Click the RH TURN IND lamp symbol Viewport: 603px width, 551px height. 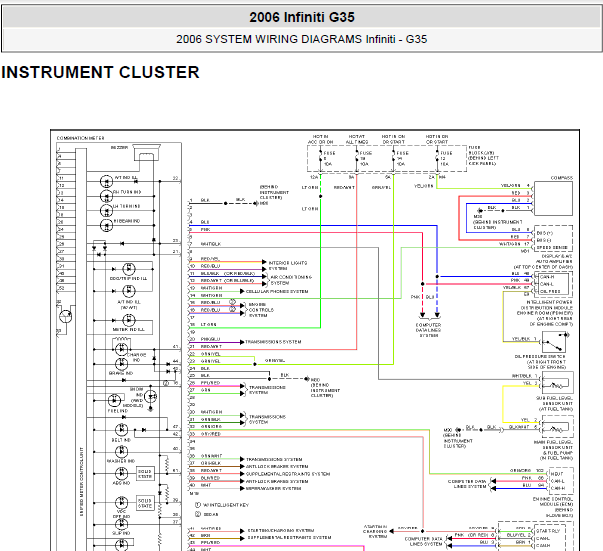(x=106, y=196)
